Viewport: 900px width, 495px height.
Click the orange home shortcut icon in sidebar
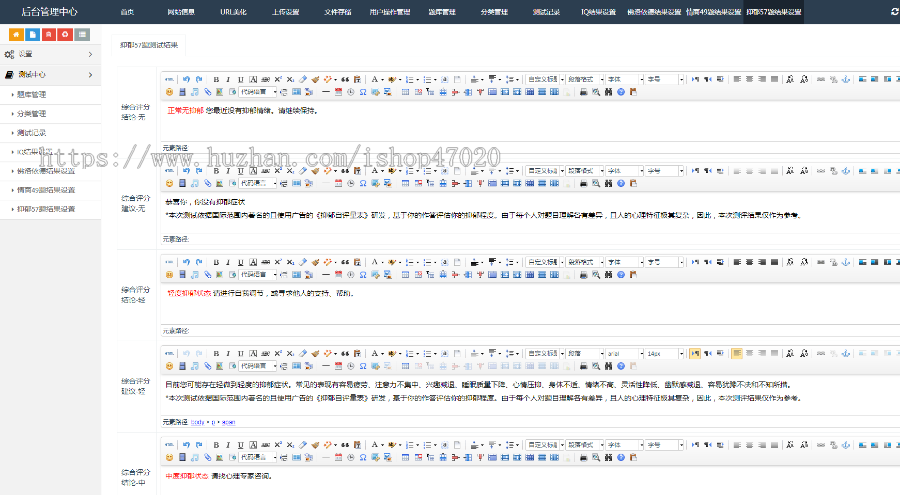coord(16,34)
